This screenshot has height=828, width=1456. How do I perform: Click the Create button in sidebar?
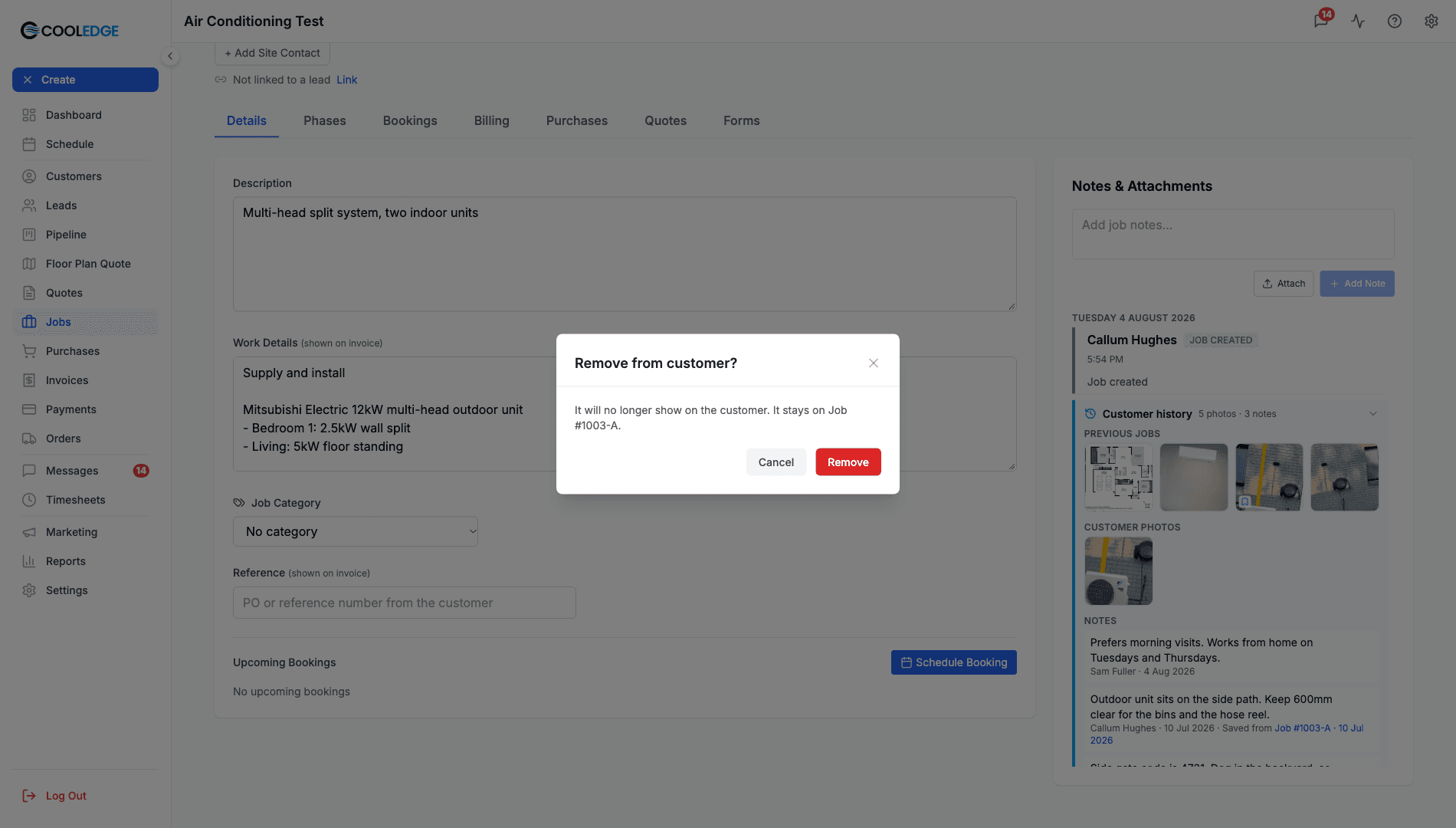[x=85, y=80]
